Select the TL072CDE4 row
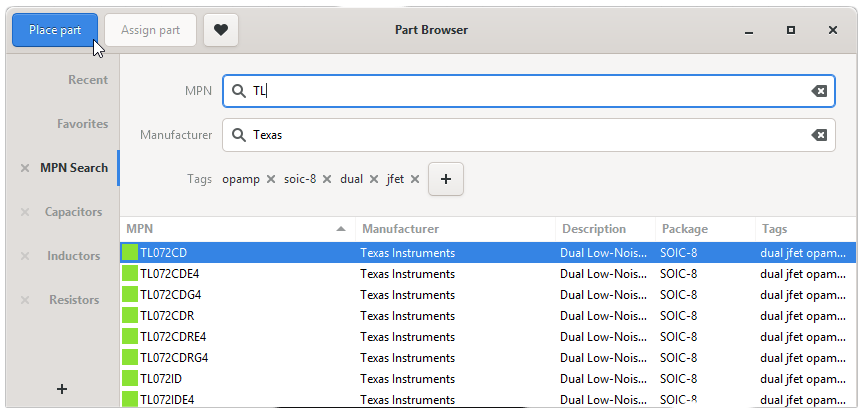Viewport: 864px width, 413px height. (488, 274)
